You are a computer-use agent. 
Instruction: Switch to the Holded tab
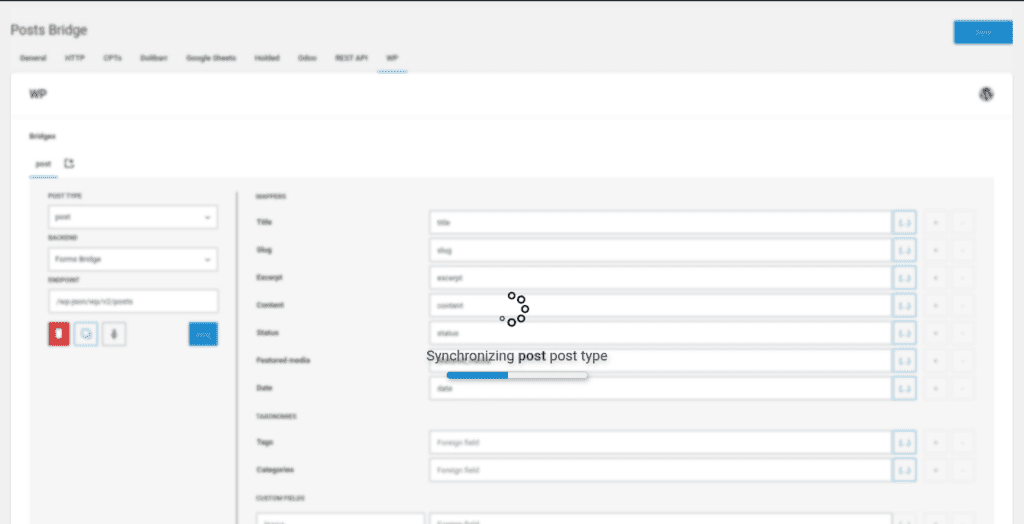[x=267, y=58]
